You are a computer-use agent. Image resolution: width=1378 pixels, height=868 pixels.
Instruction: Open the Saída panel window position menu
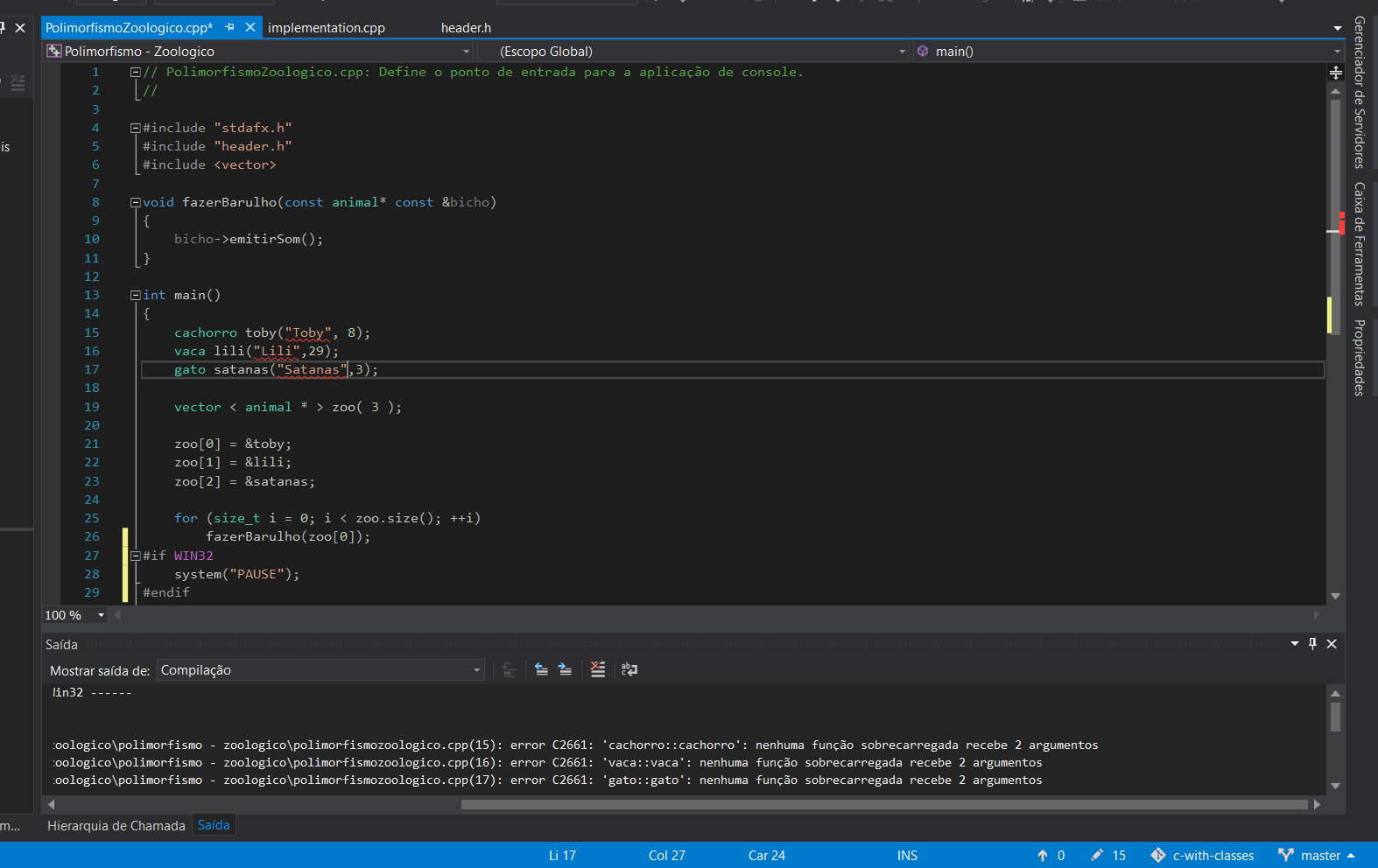tap(1295, 644)
